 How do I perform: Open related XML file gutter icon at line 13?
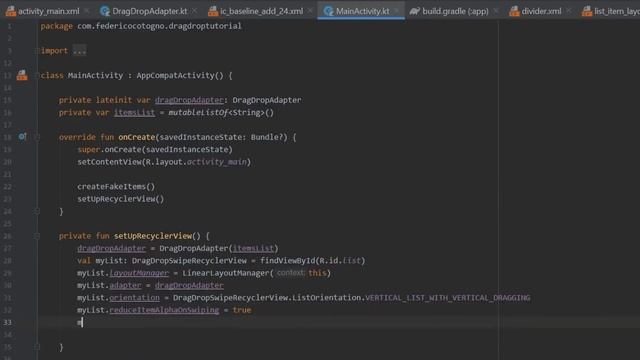coord(22,76)
